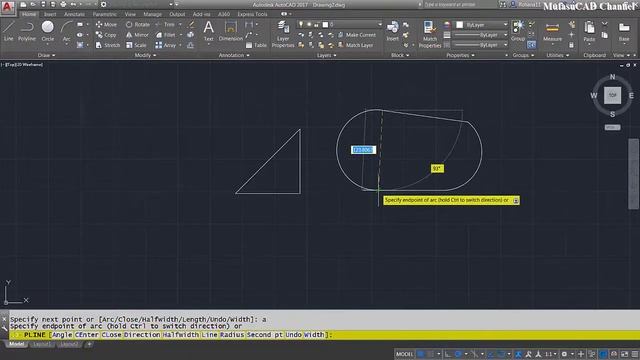Select the Arc tool
This screenshot has width=640, height=360.
tap(66, 31)
